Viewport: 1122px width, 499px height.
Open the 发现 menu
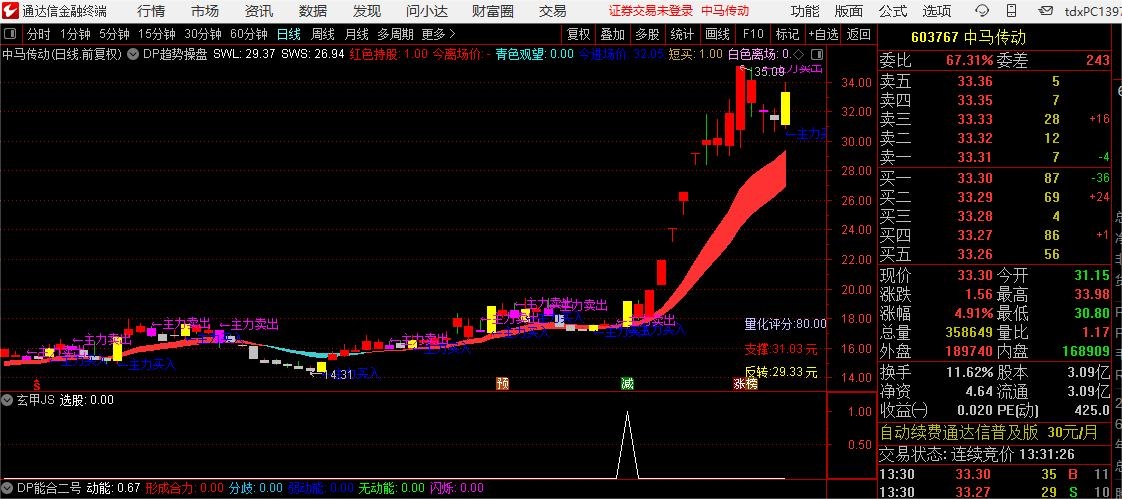(x=366, y=11)
